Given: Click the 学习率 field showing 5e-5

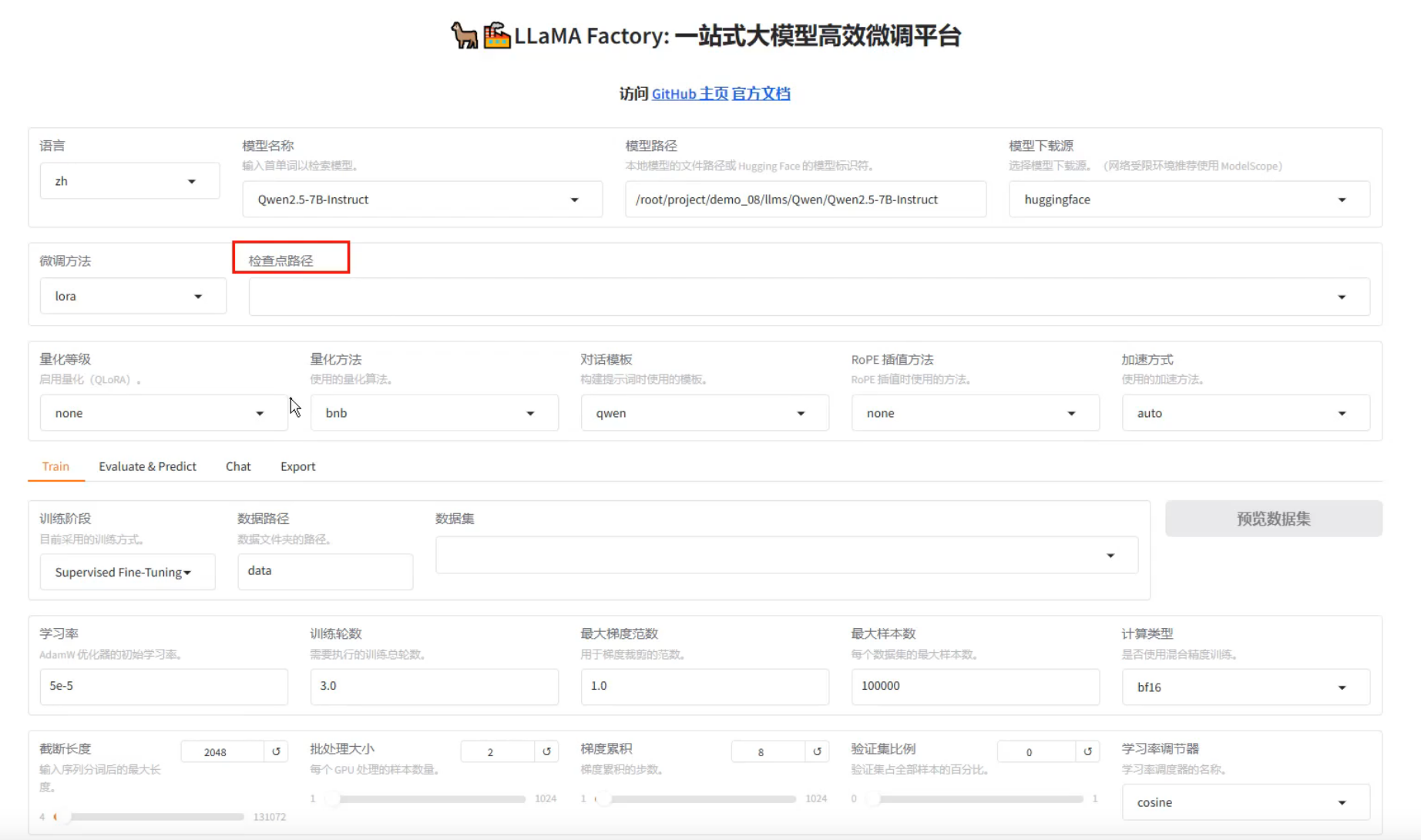Looking at the screenshot, I should click(x=163, y=686).
